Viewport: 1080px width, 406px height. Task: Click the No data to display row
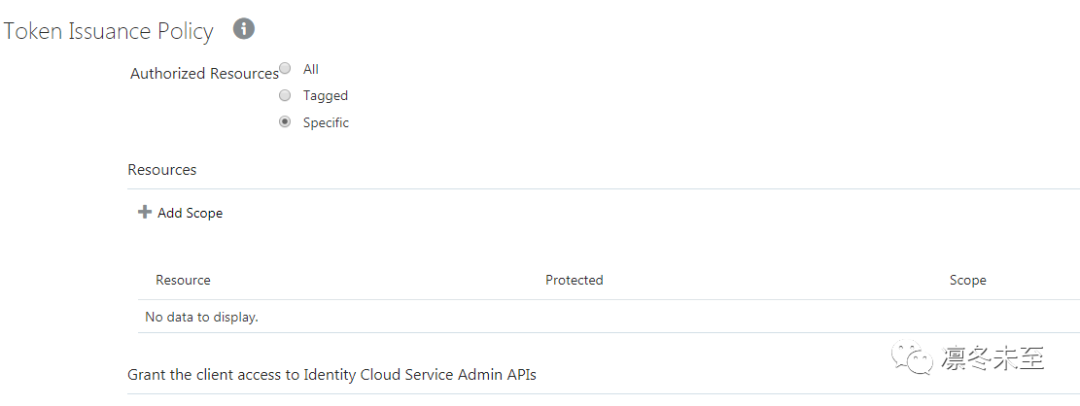pos(202,317)
